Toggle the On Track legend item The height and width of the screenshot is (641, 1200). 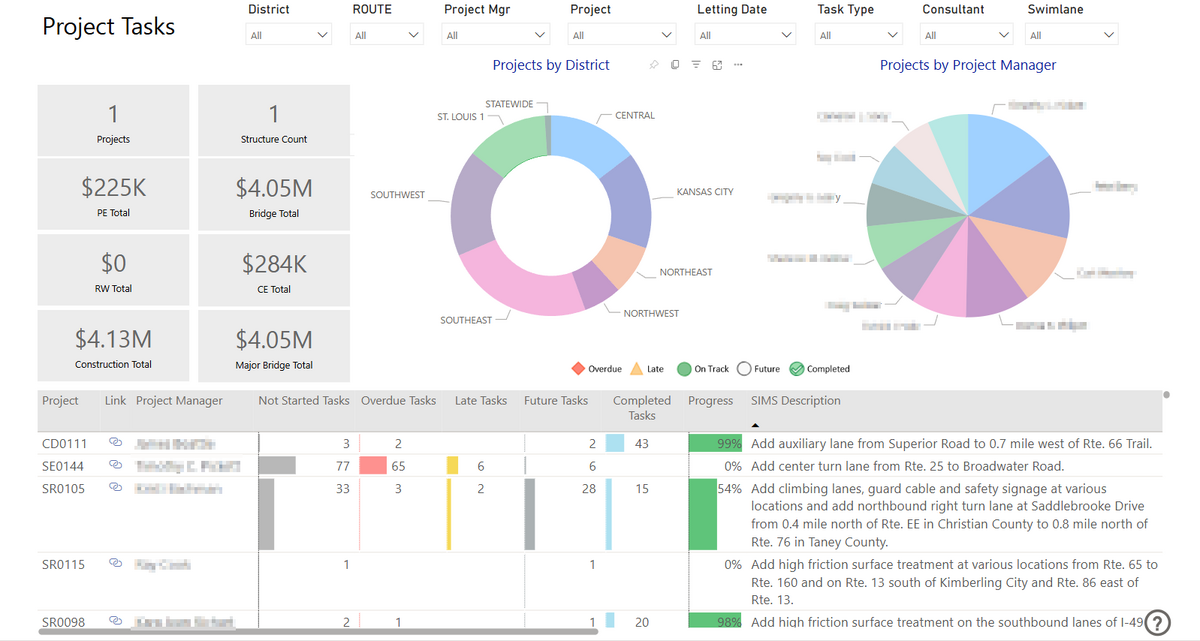(684, 369)
